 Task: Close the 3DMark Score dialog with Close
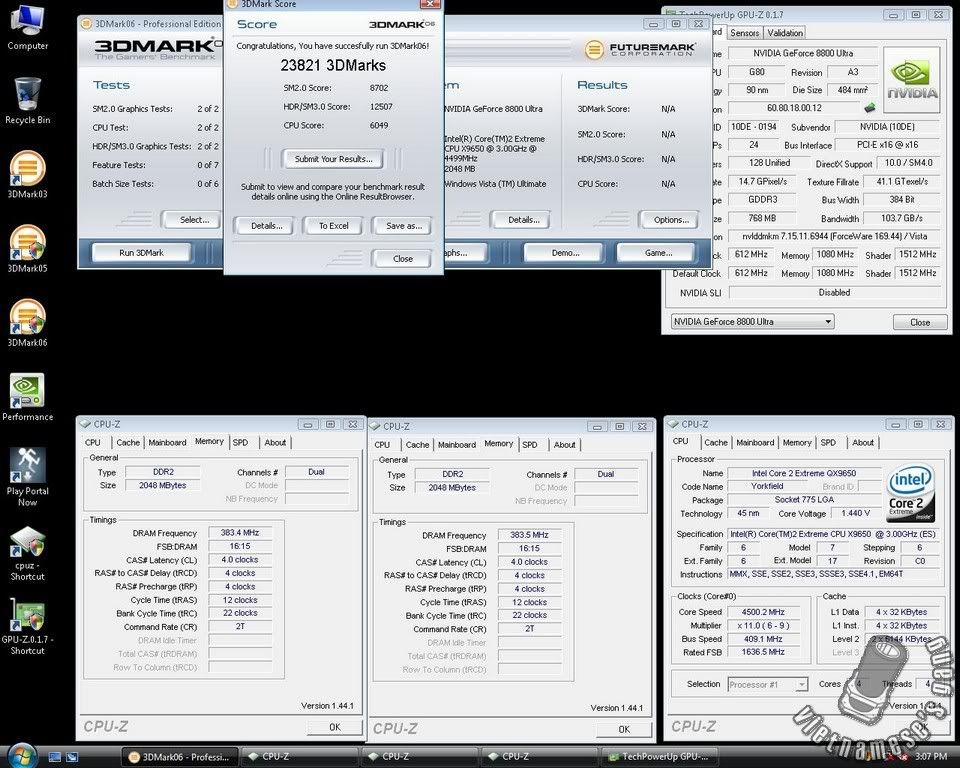pyautogui.click(x=402, y=259)
